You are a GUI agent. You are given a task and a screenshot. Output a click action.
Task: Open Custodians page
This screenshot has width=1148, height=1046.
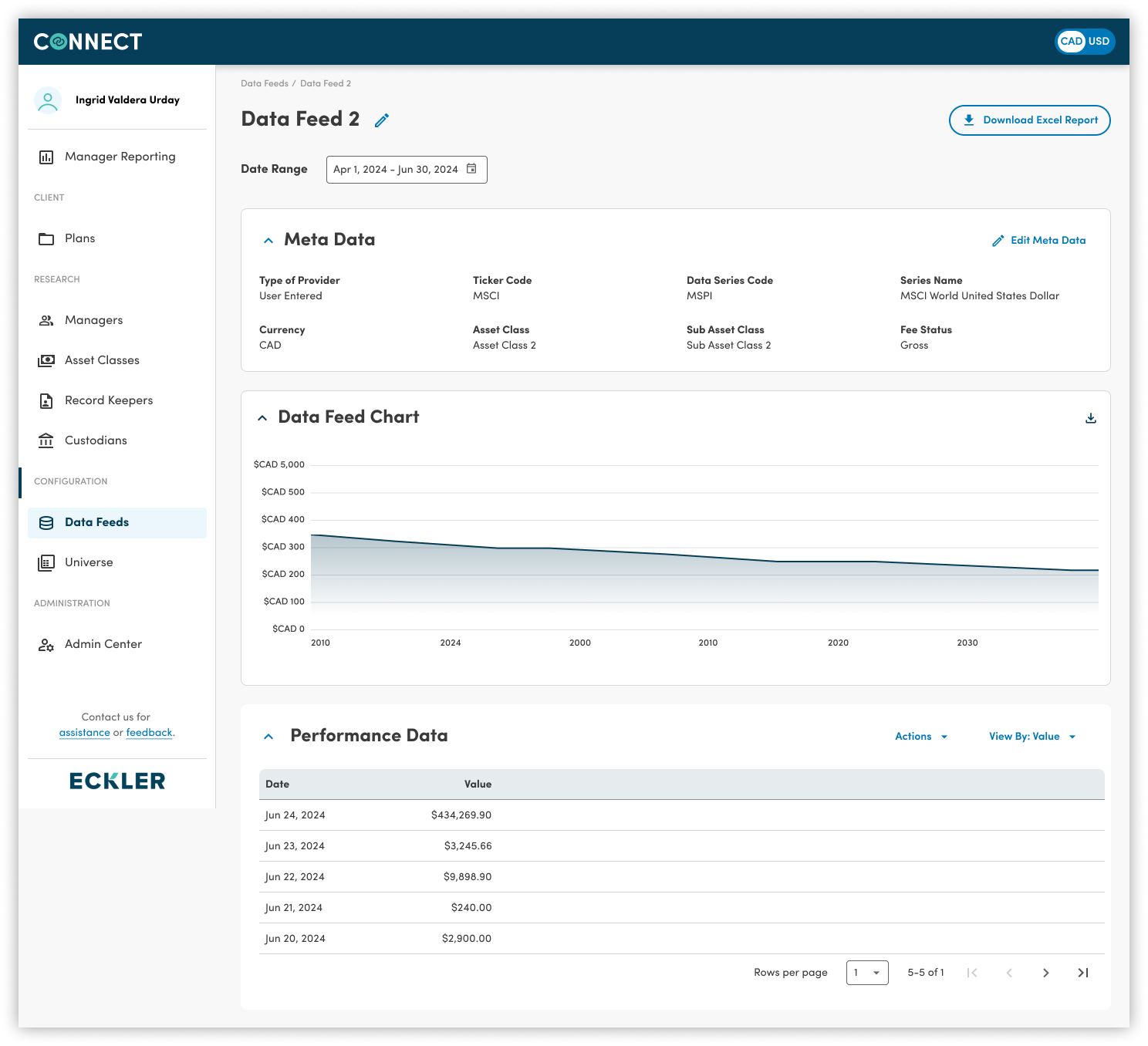96,440
